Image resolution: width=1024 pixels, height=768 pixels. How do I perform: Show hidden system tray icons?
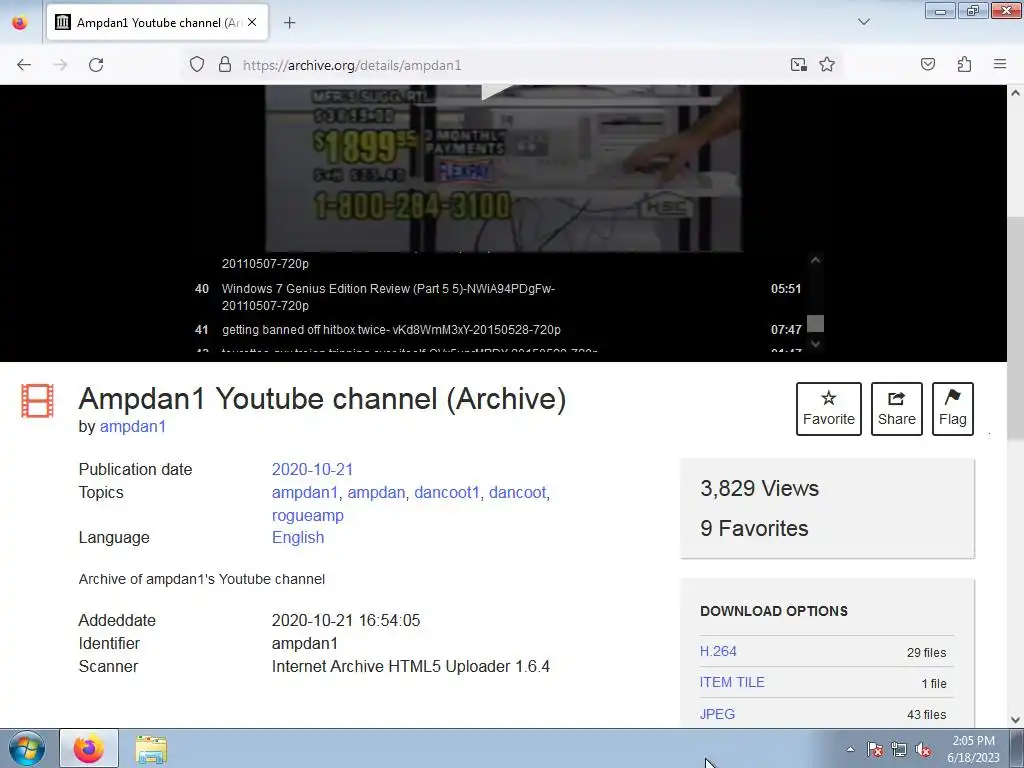pyautogui.click(x=850, y=749)
